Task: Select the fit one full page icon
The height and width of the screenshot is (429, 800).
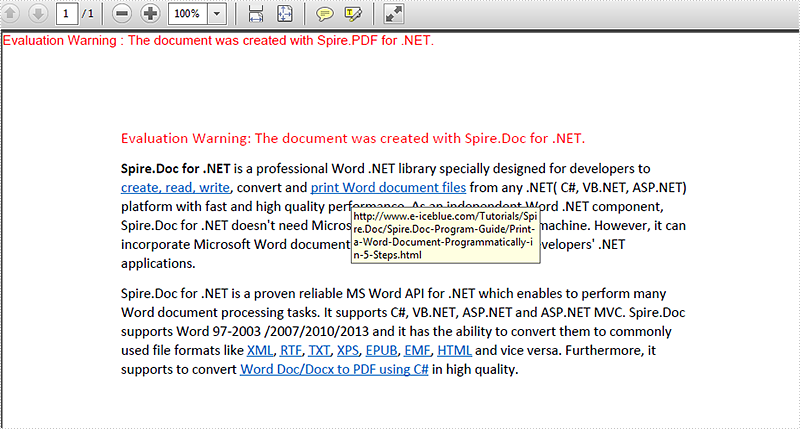Action: click(284, 14)
